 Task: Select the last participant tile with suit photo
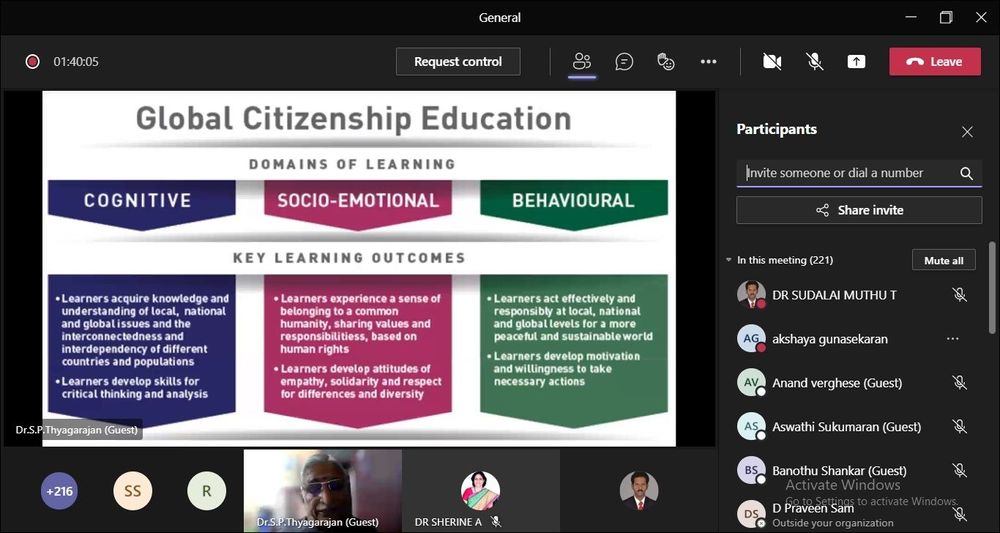click(638, 490)
